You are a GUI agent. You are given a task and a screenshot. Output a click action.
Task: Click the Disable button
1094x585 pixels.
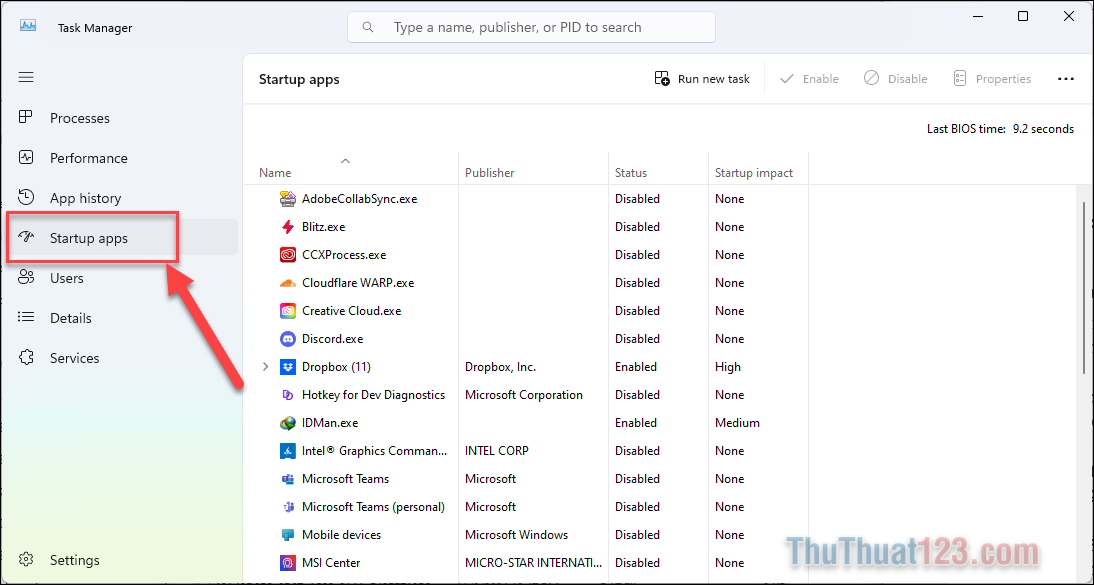[x=895, y=79]
